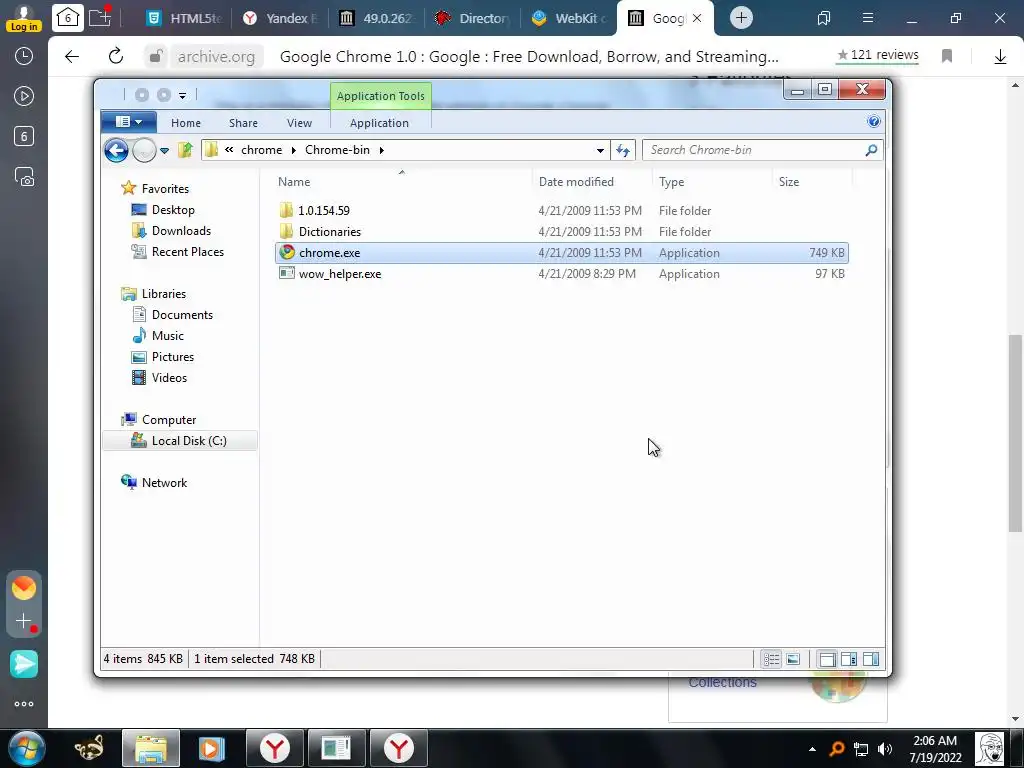This screenshot has height=768, width=1024.
Task: Open the address bar history dropdown
Action: [x=600, y=151]
